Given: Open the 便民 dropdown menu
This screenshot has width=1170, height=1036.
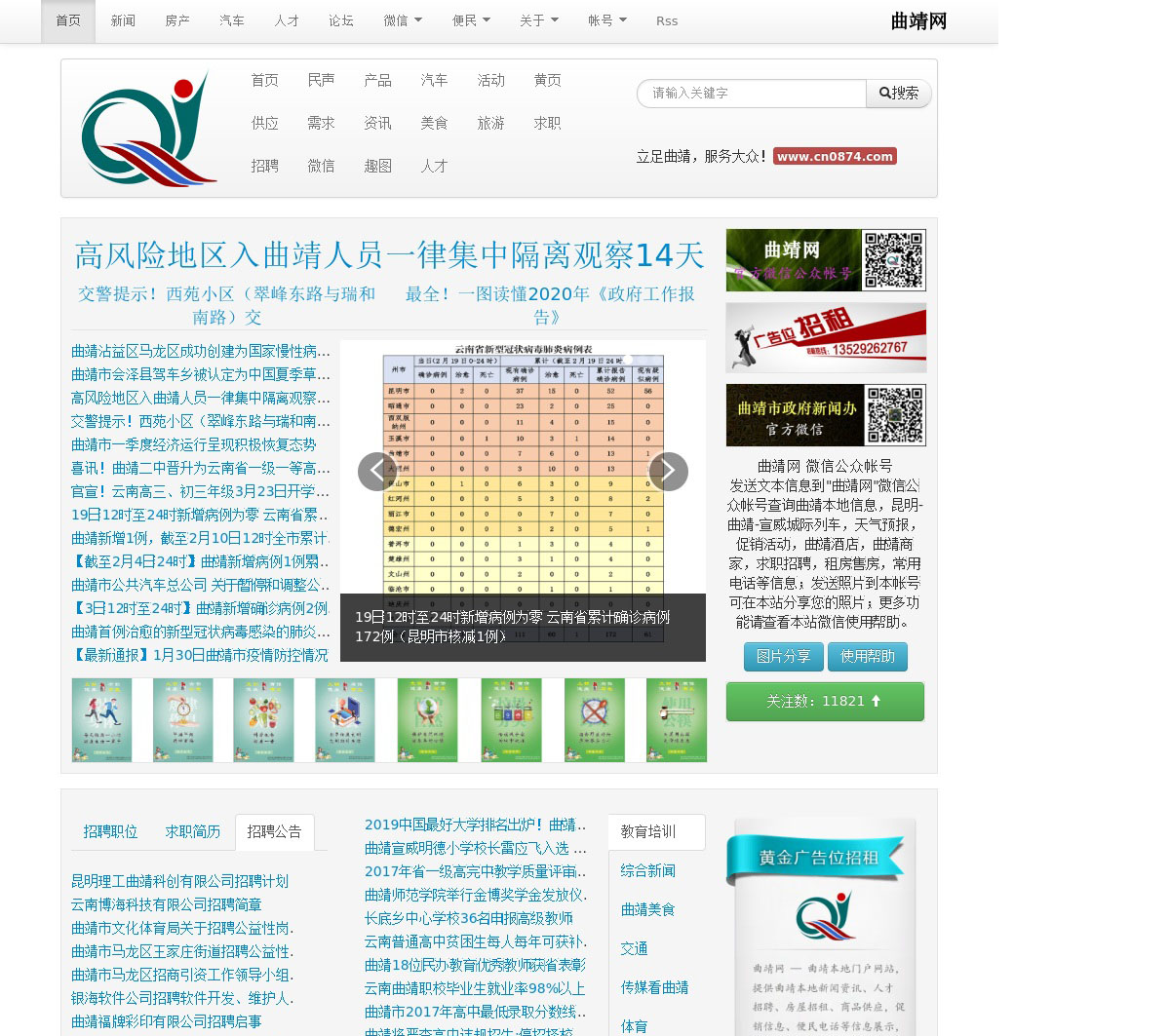Looking at the screenshot, I should [x=471, y=20].
